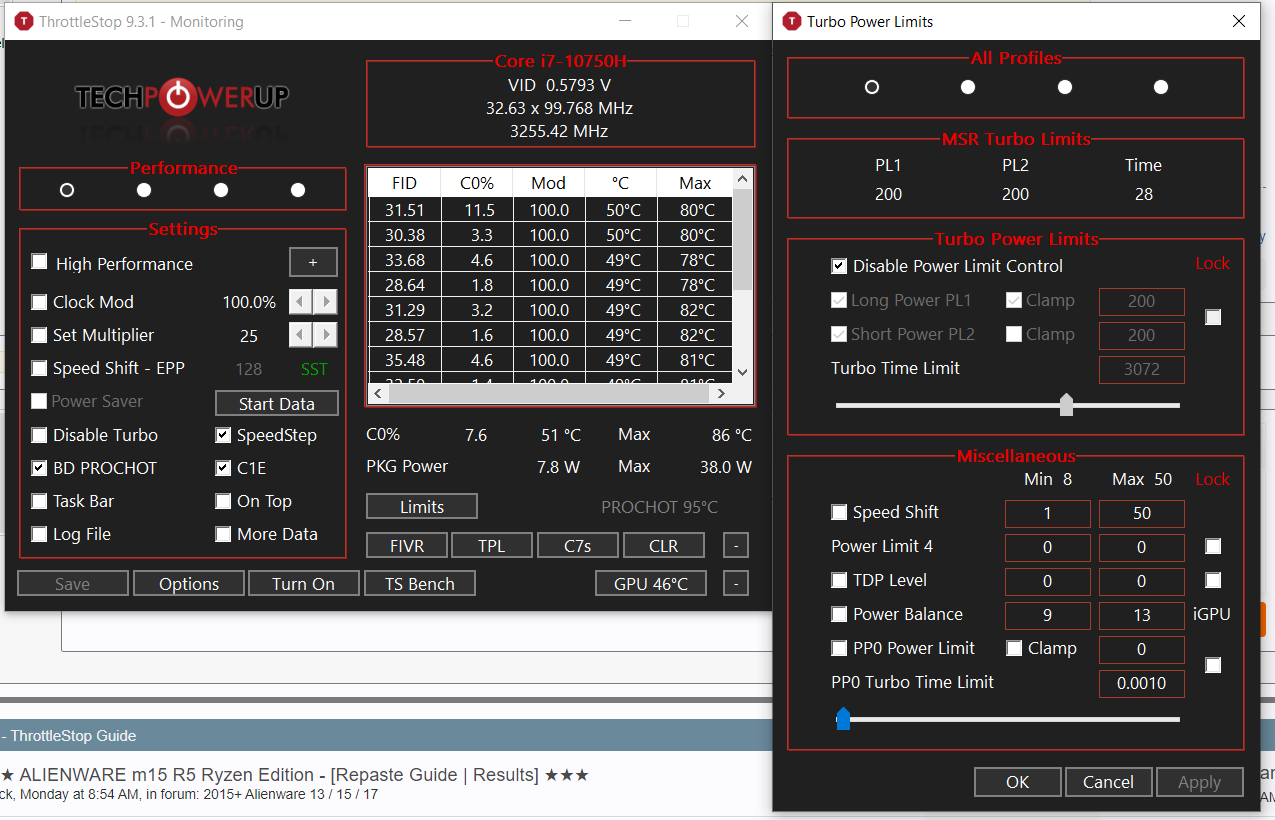The width and height of the screenshot is (1275, 820).
Task: Increase Clock Mod with the right arrow
Action: click(325, 302)
